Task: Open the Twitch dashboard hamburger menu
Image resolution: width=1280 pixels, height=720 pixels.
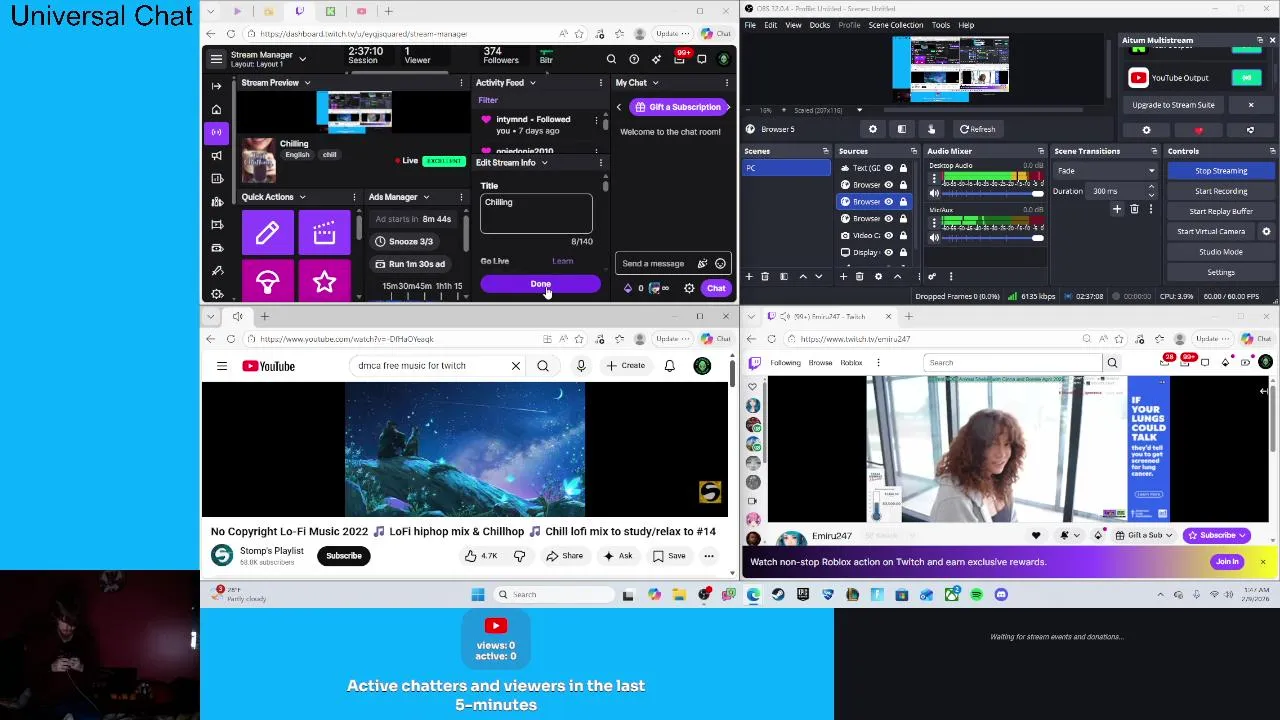Action: [x=216, y=59]
